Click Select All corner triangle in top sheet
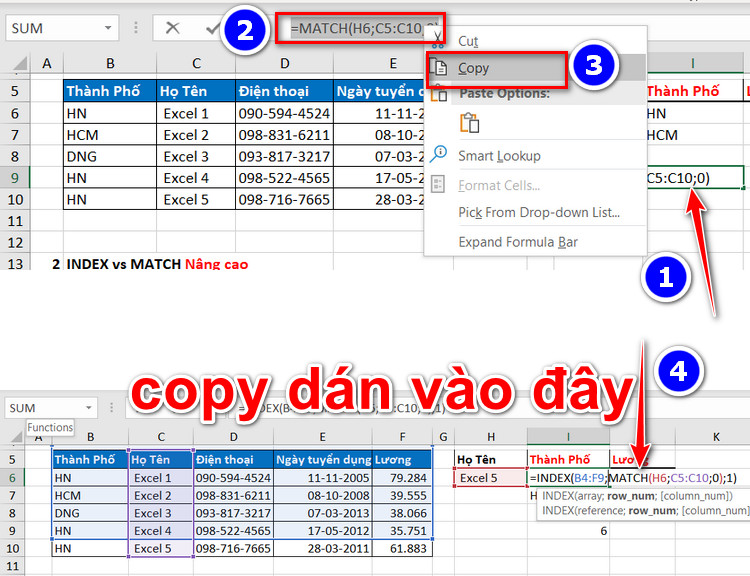Image resolution: width=750 pixels, height=576 pixels. (20, 64)
